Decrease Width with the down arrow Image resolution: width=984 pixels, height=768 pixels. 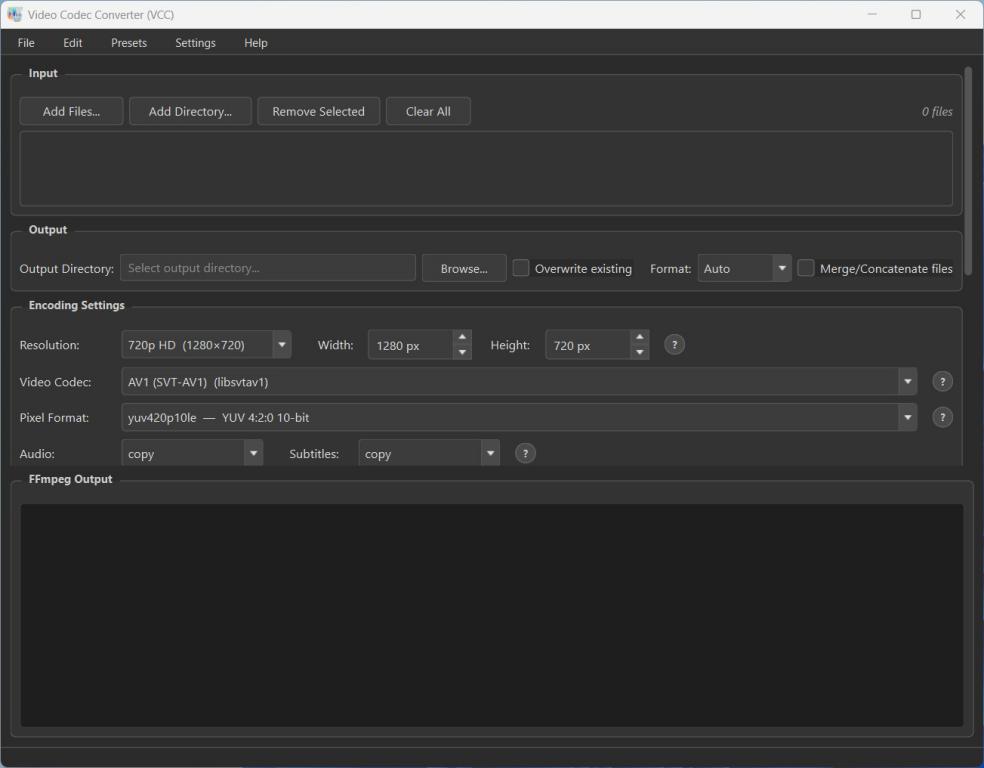[x=462, y=352]
